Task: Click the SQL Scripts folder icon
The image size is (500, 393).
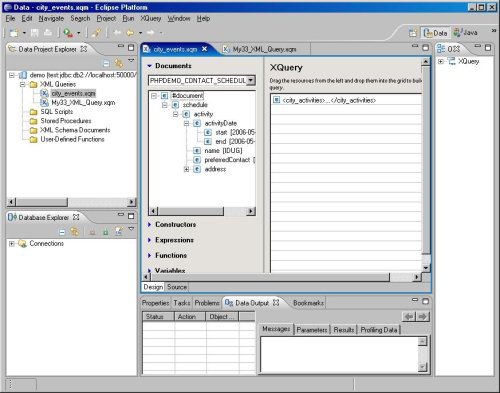Action: click(33, 112)
